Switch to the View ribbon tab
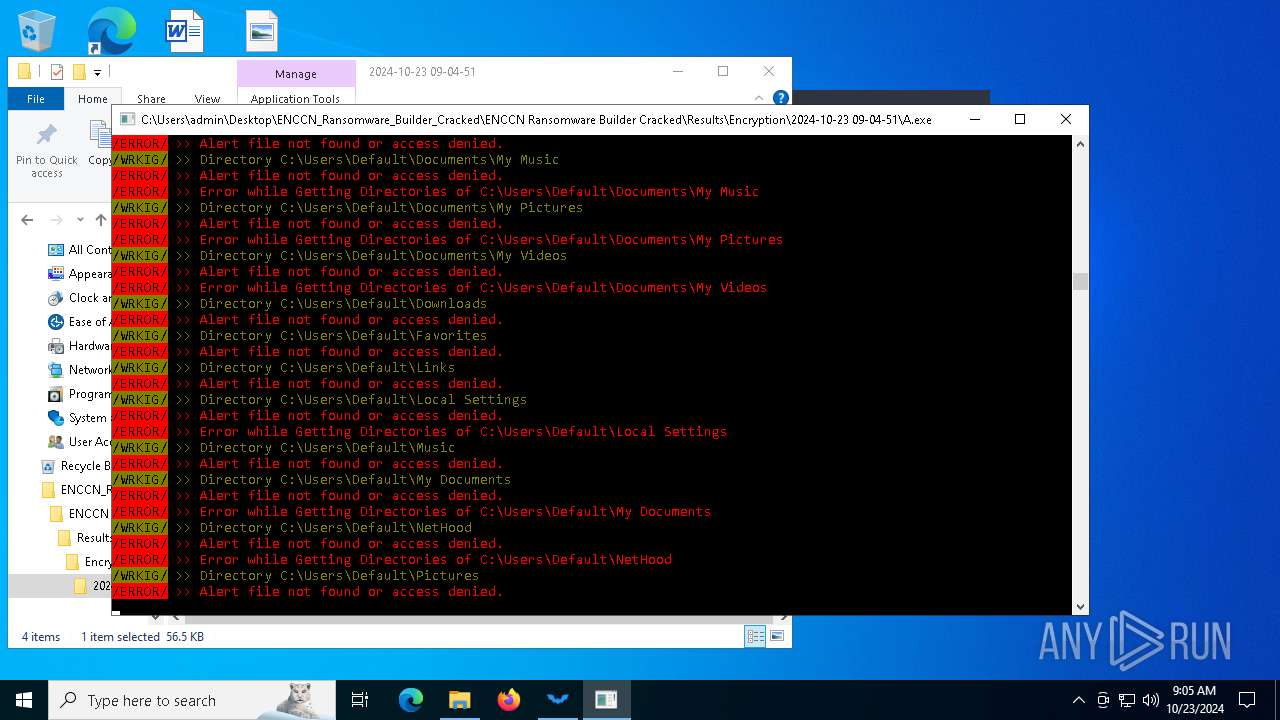Screen dimensions: 1280x720 click(207, 99)
